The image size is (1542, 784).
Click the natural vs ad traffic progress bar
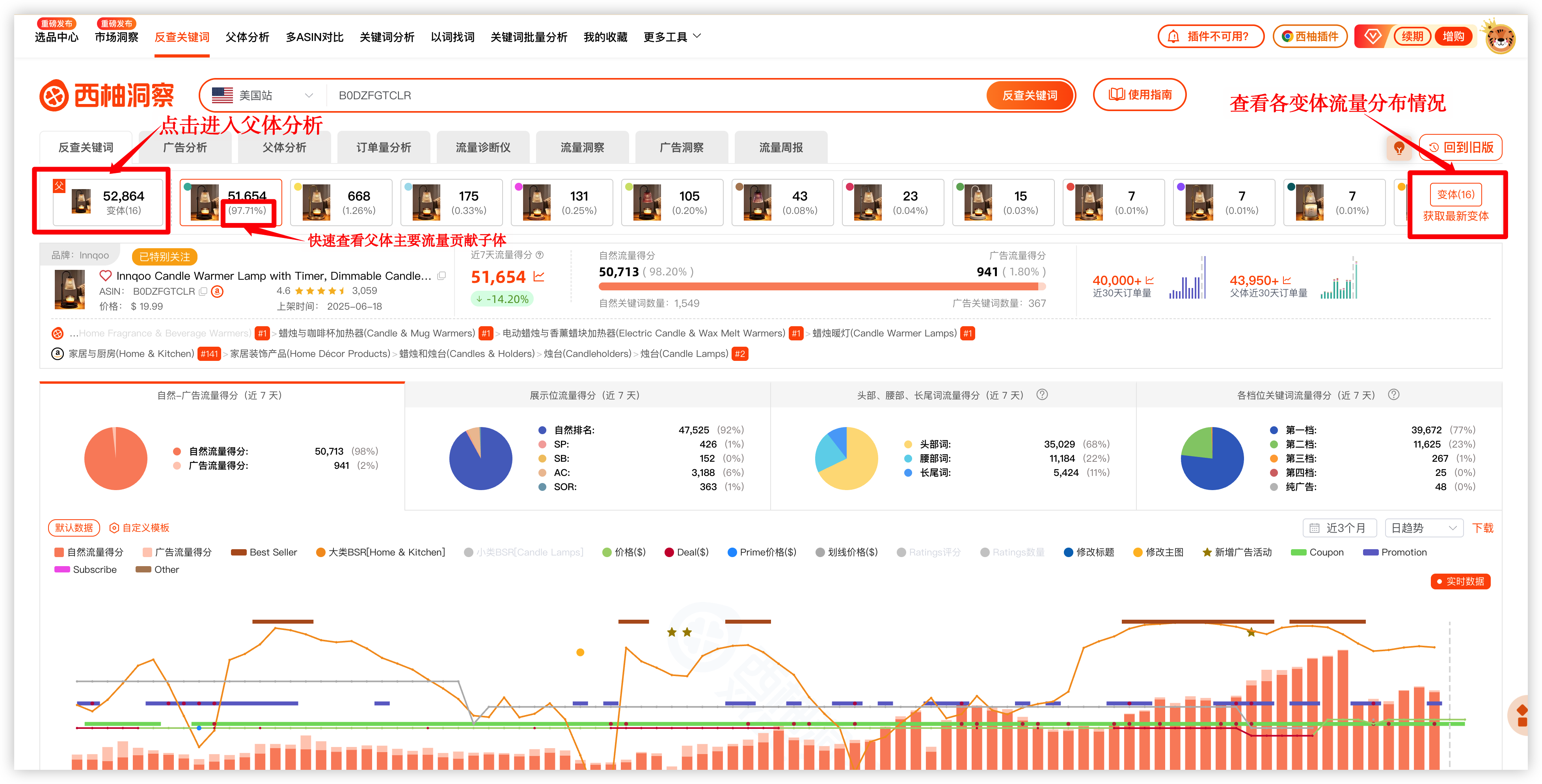[x=822, y=287]
